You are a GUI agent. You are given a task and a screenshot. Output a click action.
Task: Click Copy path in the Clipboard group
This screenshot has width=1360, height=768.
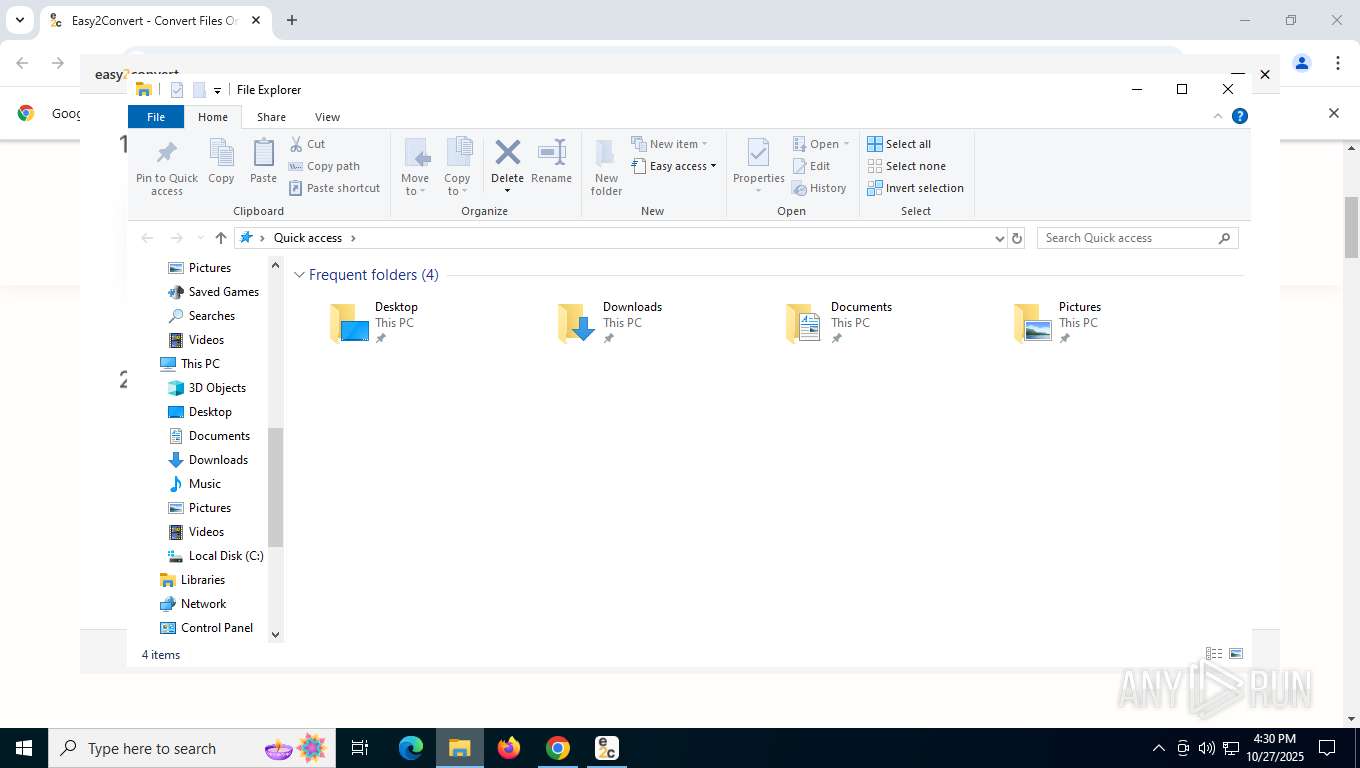pos(324,166)
